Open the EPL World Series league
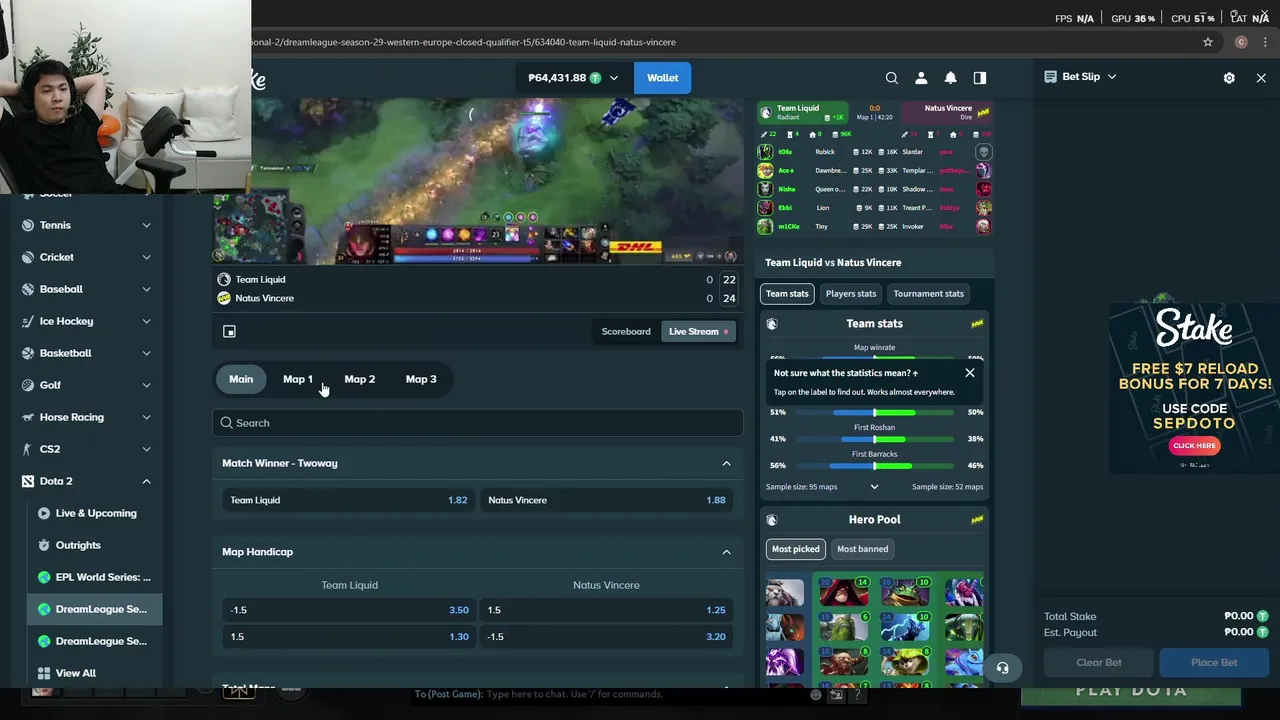 [x=95, y=577]
